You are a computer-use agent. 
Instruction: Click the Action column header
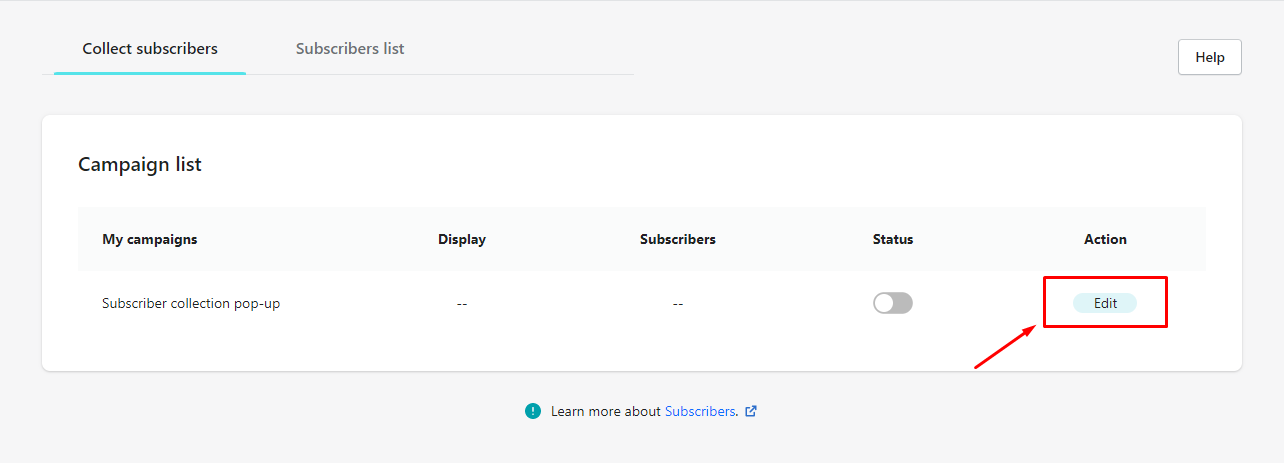1105,239
